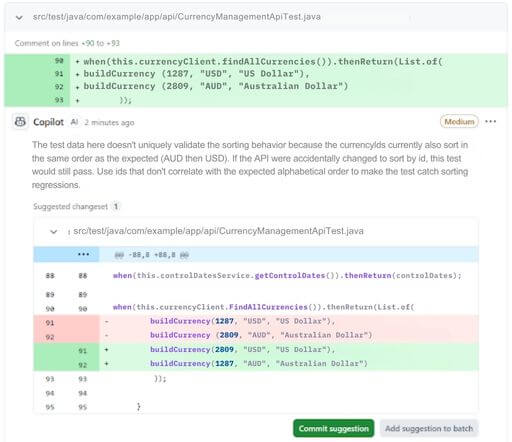512x442 pixels.
Task: Click added line number 91 in green gutter
Action: [82, 351]
